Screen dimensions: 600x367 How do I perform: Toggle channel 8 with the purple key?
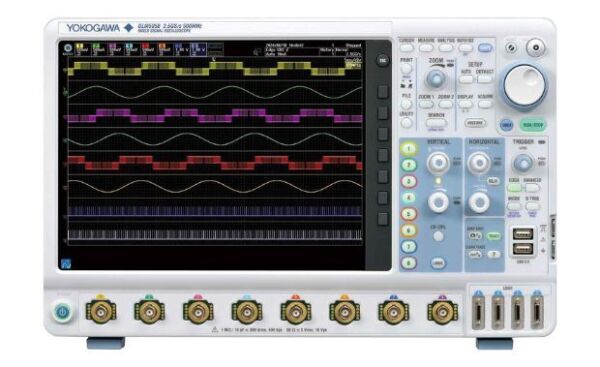tap(409, 263)
